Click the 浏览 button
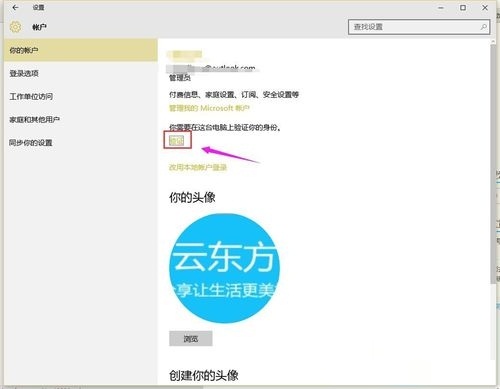The height and width of the screenshot is (389, 500). [x=191, y=339]
